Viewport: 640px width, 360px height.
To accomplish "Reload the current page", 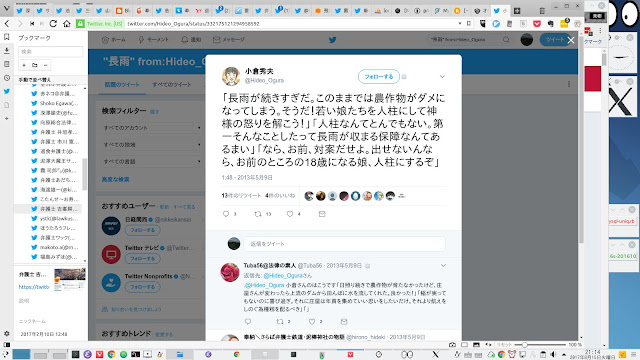I will (x=53, y=24).
